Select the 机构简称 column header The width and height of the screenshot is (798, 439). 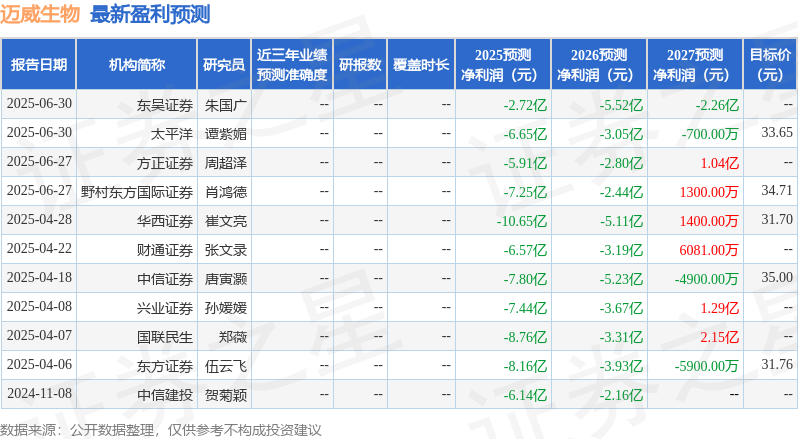coord(136,65)
